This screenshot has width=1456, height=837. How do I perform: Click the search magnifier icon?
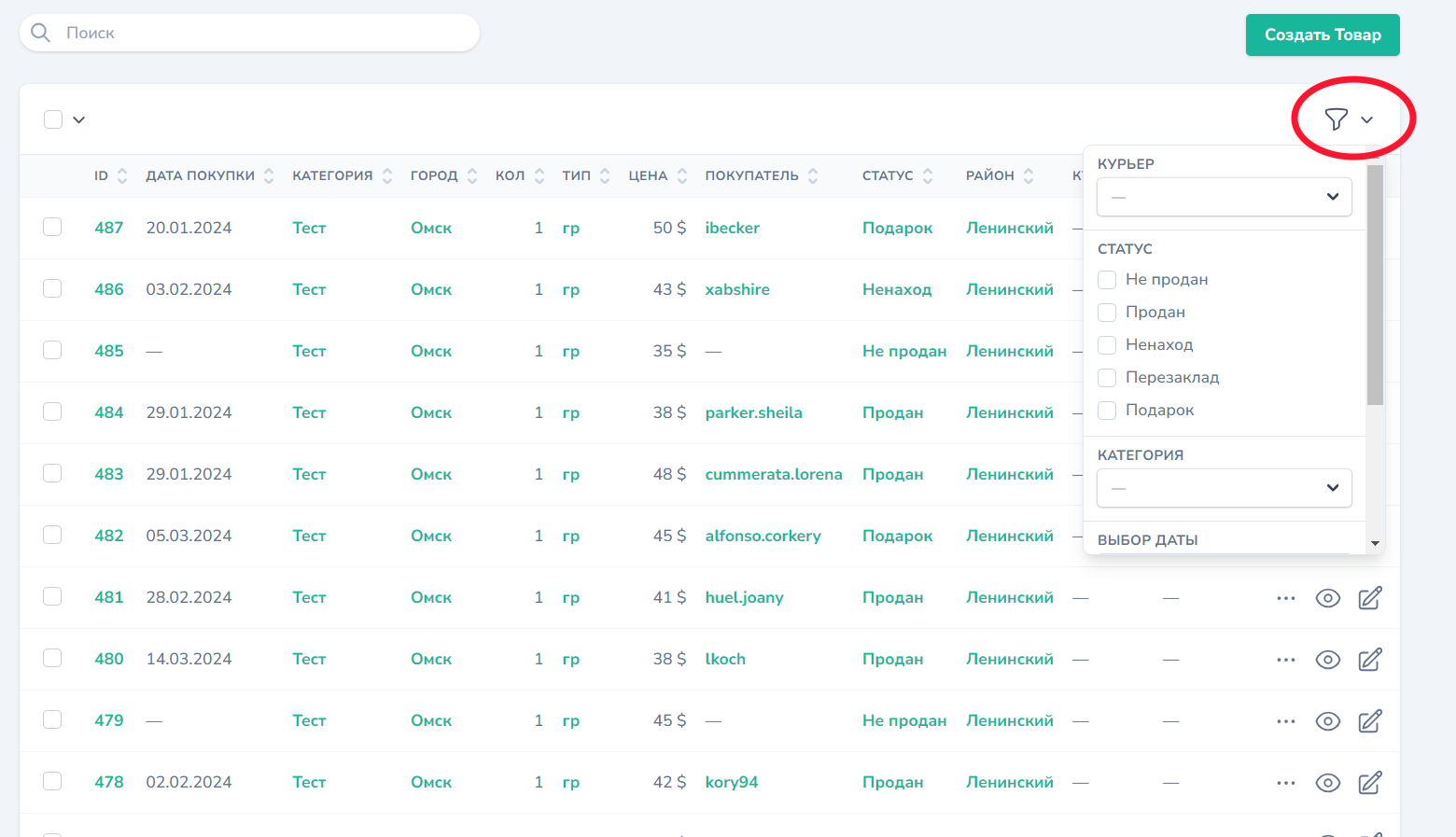pyautogui.click(x=41, y=33)
